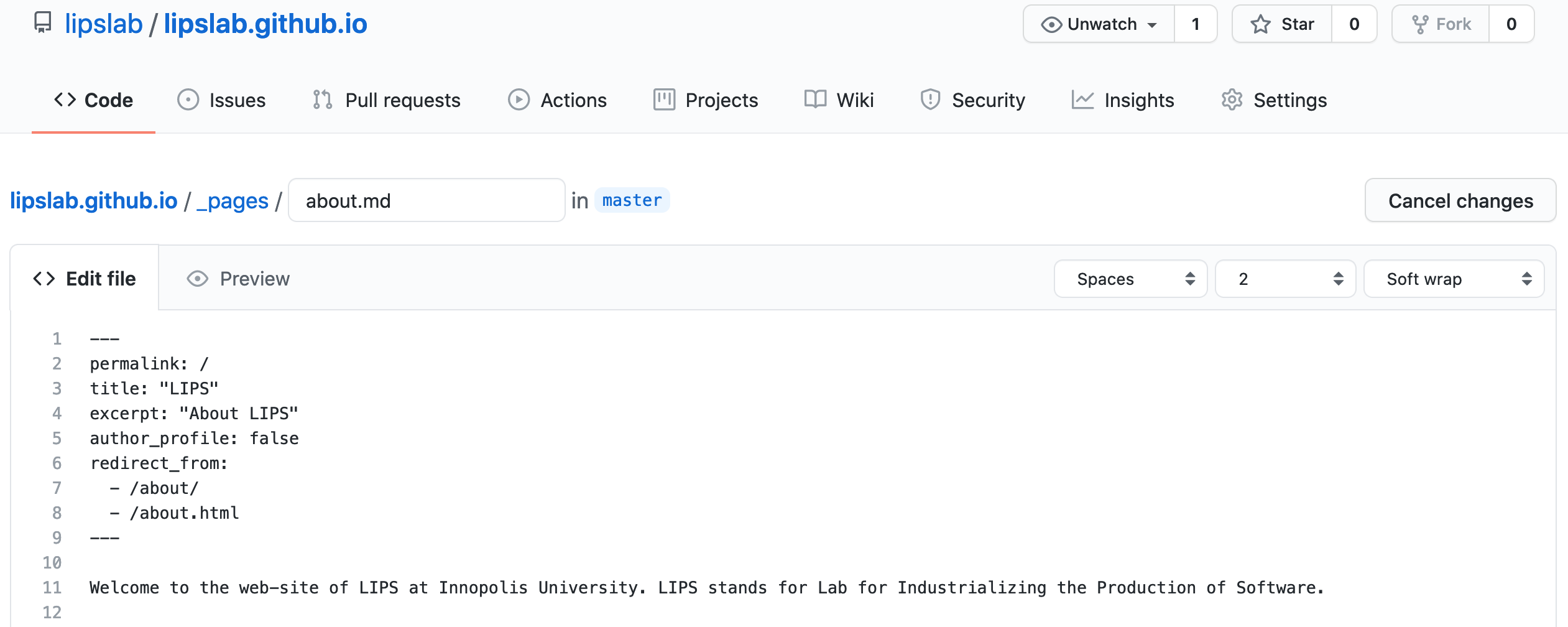Open the Projects tab
1568x627 pixels.
pyautogui.click(x=706, y=100)
